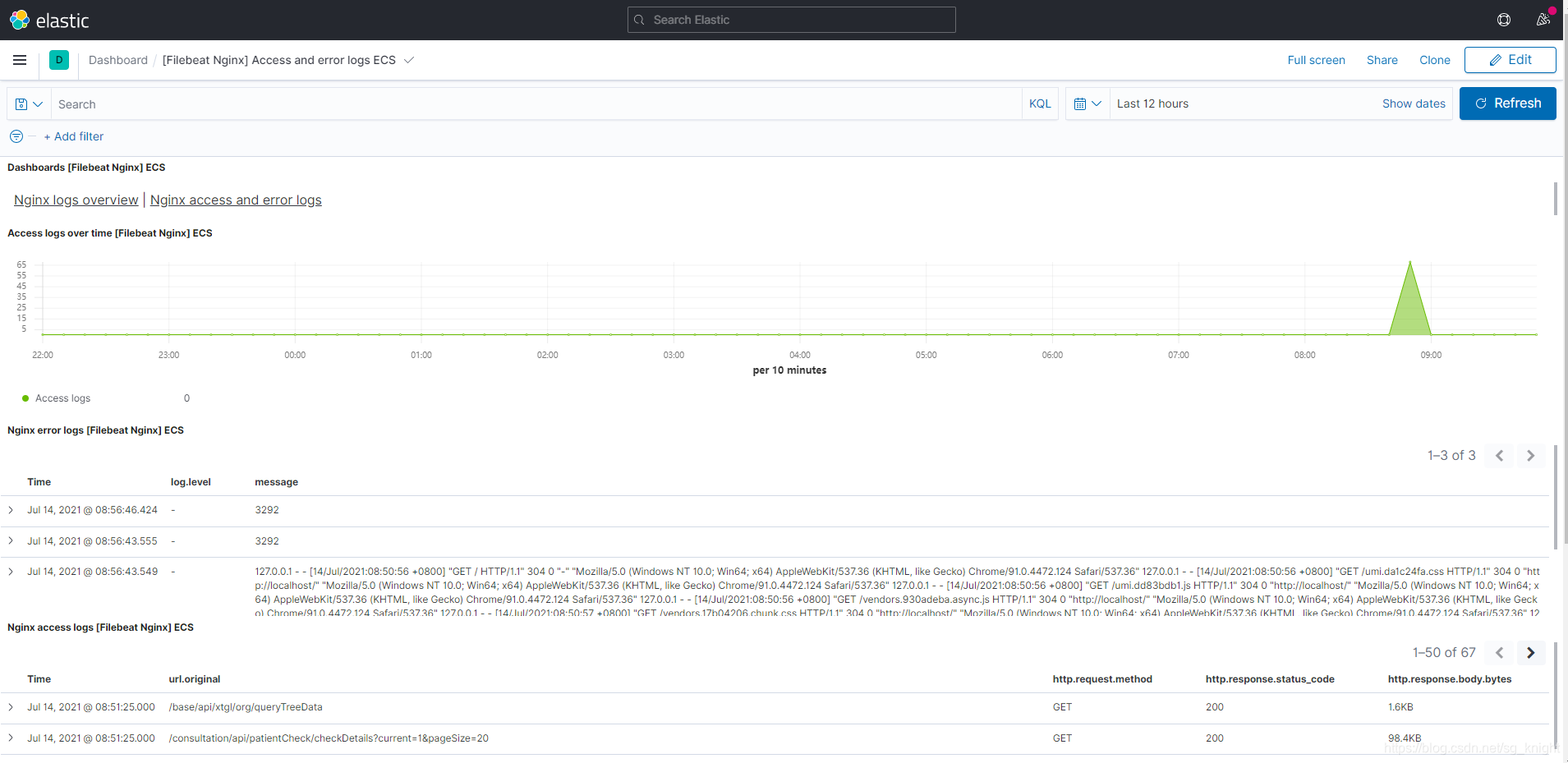1568x763 pixels.
Task: Clone the dashboard
Action: click(x=1434, y=60)
